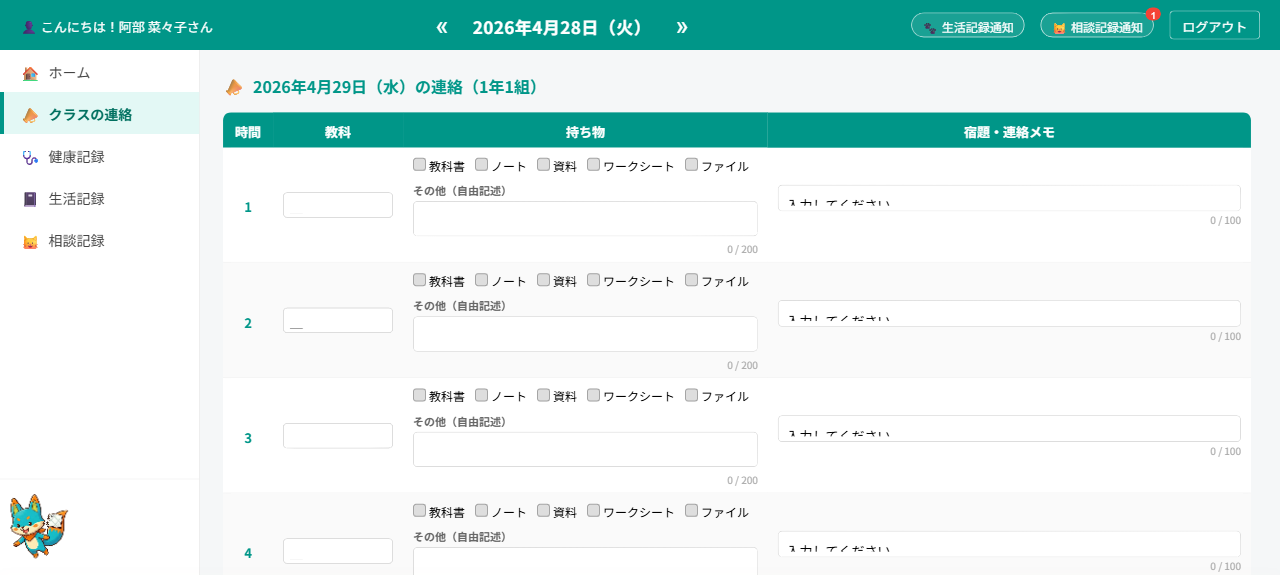Check ノート for period 4
Screen dimensions: 1280x575
click(x=482, y=511)
